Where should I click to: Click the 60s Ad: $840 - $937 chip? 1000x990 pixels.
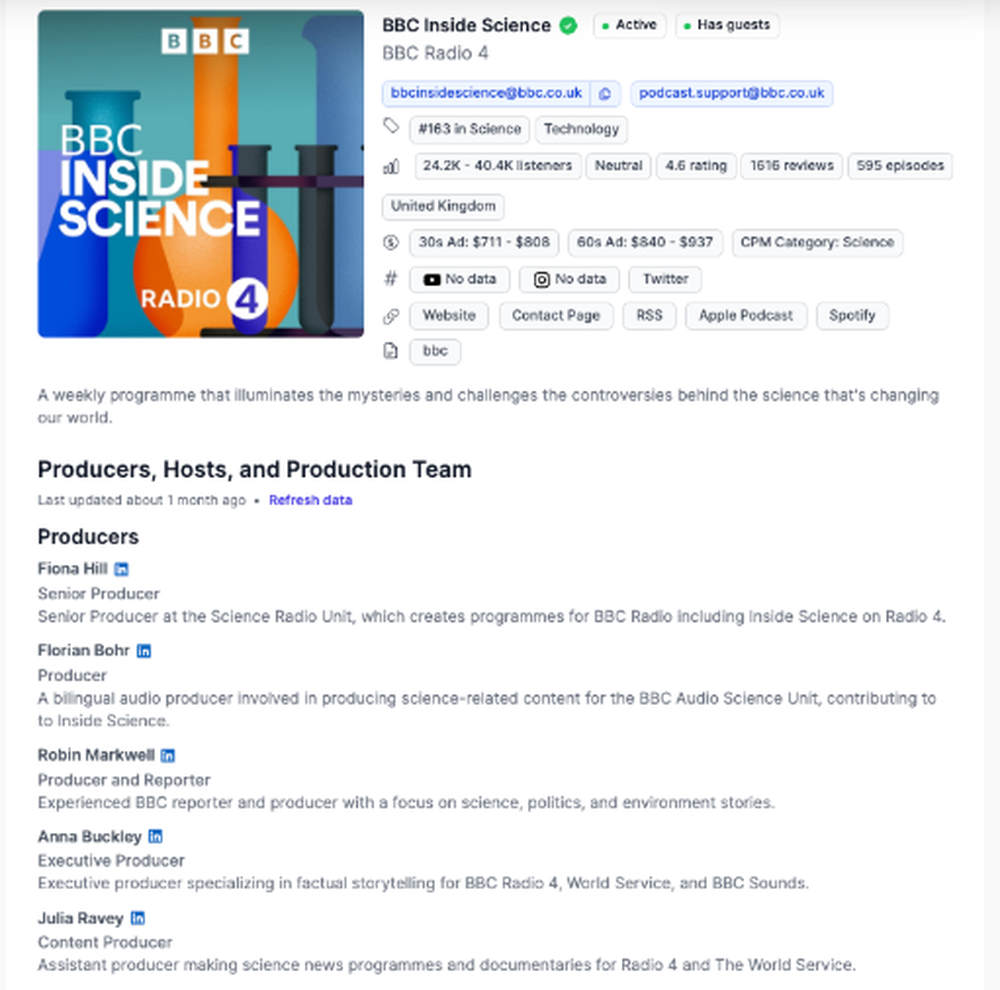pyautogui.click(x=645, y=242)
